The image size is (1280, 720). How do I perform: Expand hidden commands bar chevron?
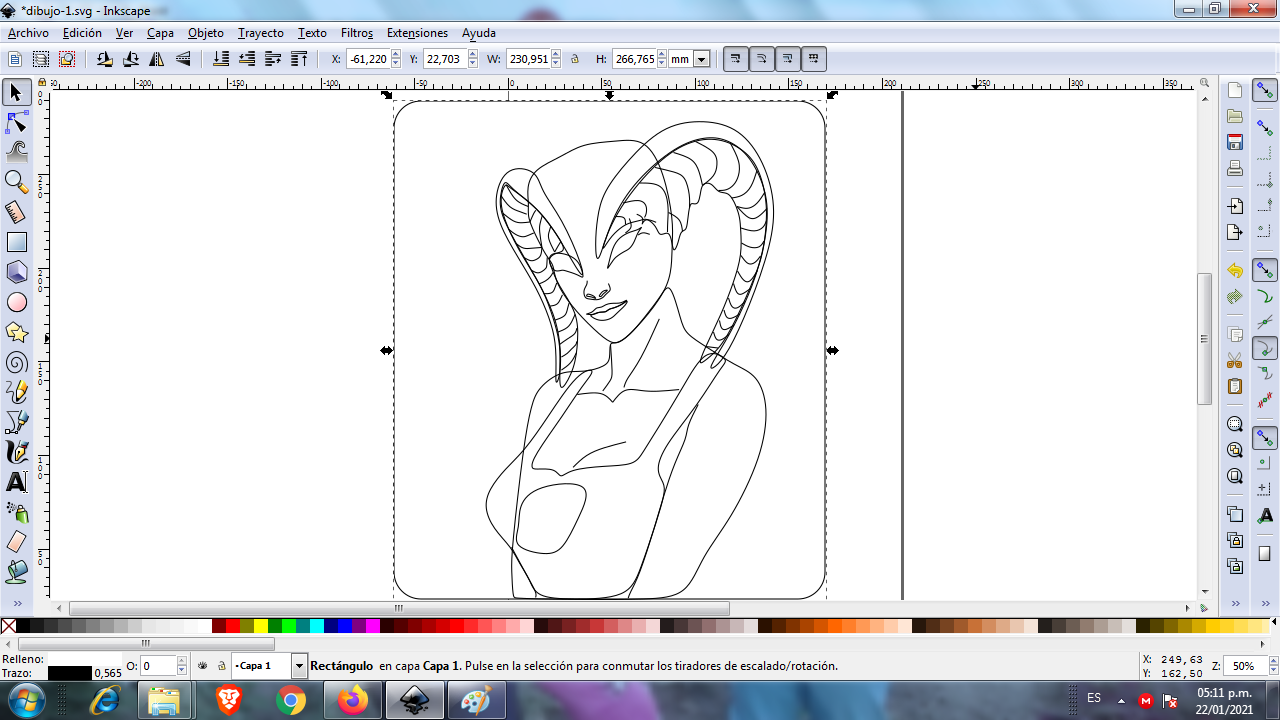[x=1235, y=604]
